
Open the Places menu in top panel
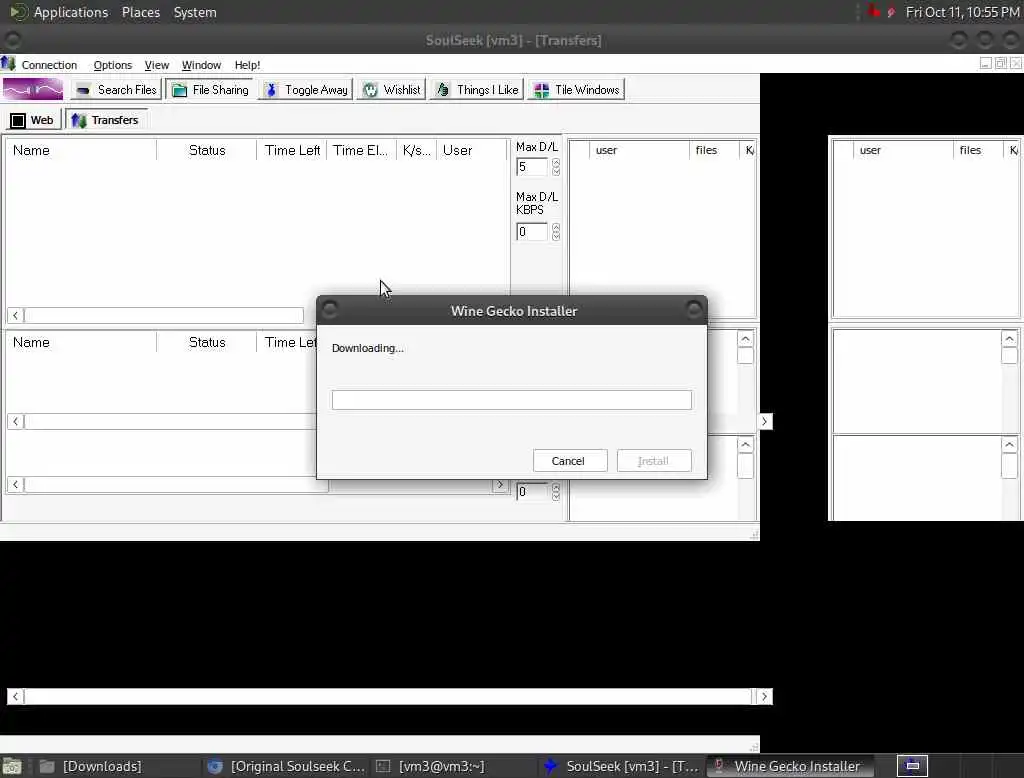(x=140, y=12)
